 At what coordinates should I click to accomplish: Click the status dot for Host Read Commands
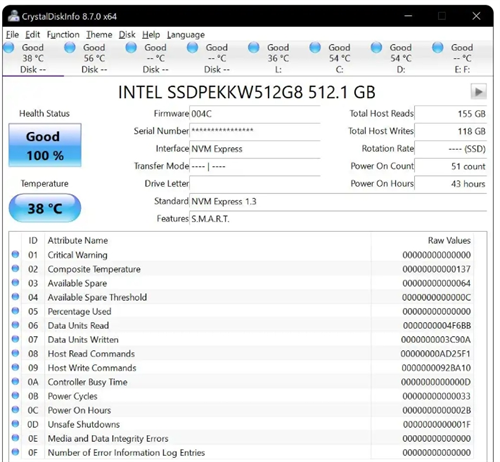[x=15, y=353]
